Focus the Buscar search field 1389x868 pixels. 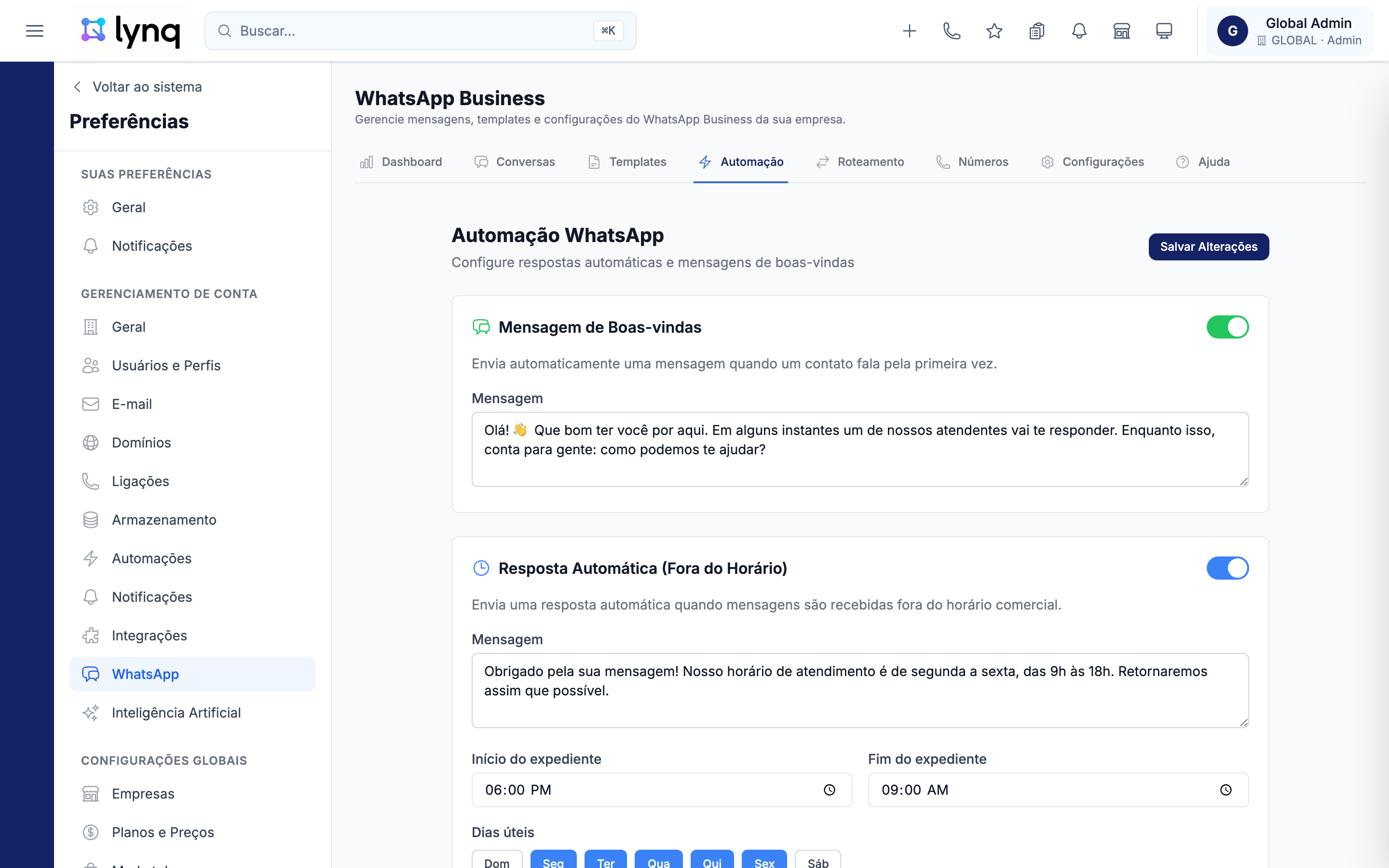point(420,31)
